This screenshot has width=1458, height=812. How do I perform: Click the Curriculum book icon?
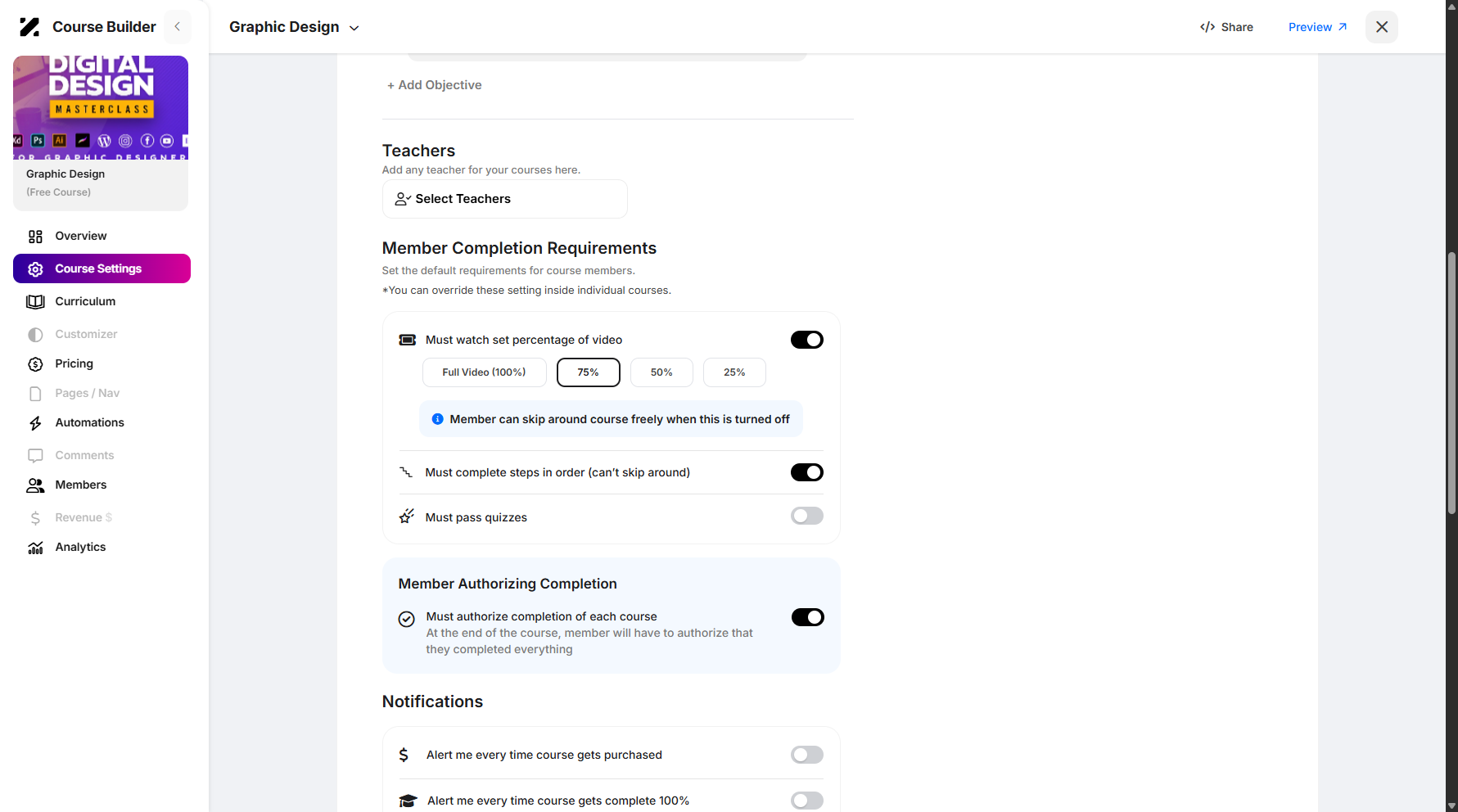(35, 302)
